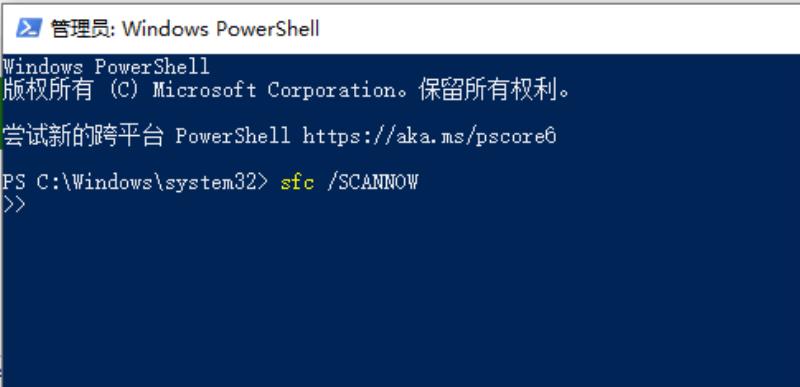Click the 'Windows PowerShell' banner line

tap(106, 67)
